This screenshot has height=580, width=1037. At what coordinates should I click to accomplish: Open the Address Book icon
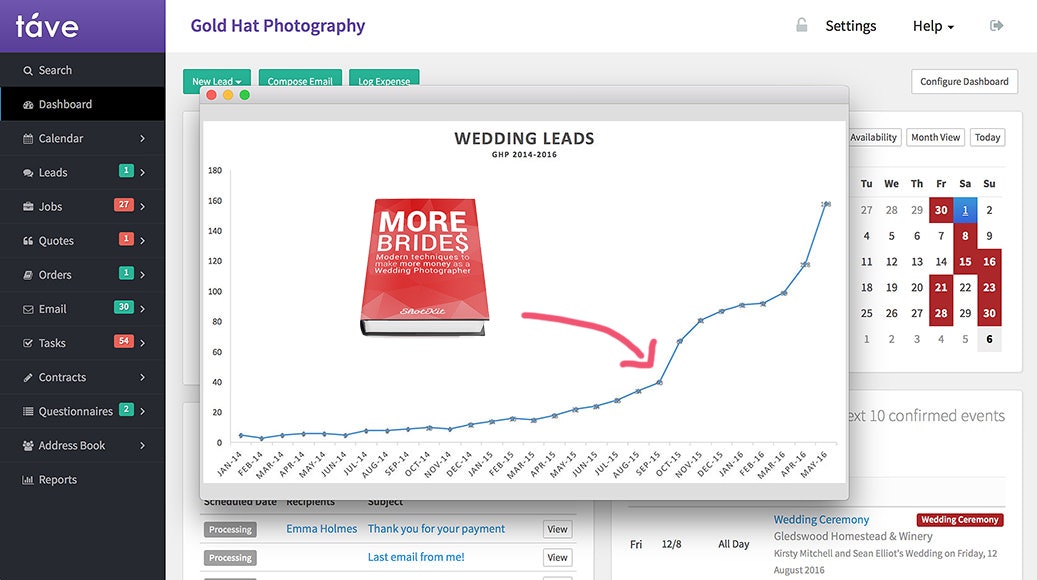click(x=27, y=445)
